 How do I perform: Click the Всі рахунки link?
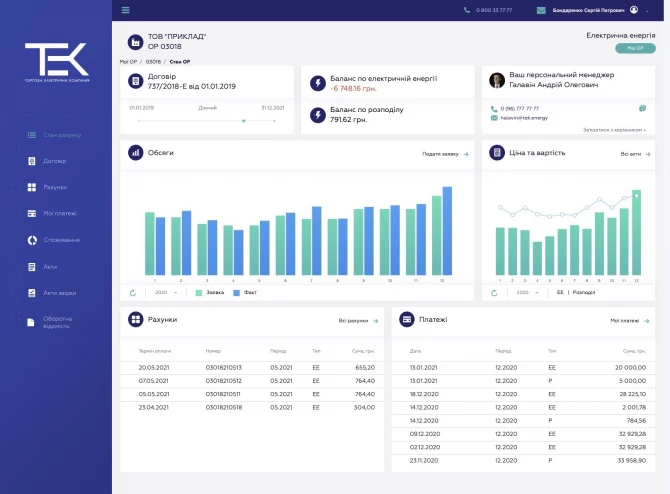pyautogui.click(x=359, y=321)
